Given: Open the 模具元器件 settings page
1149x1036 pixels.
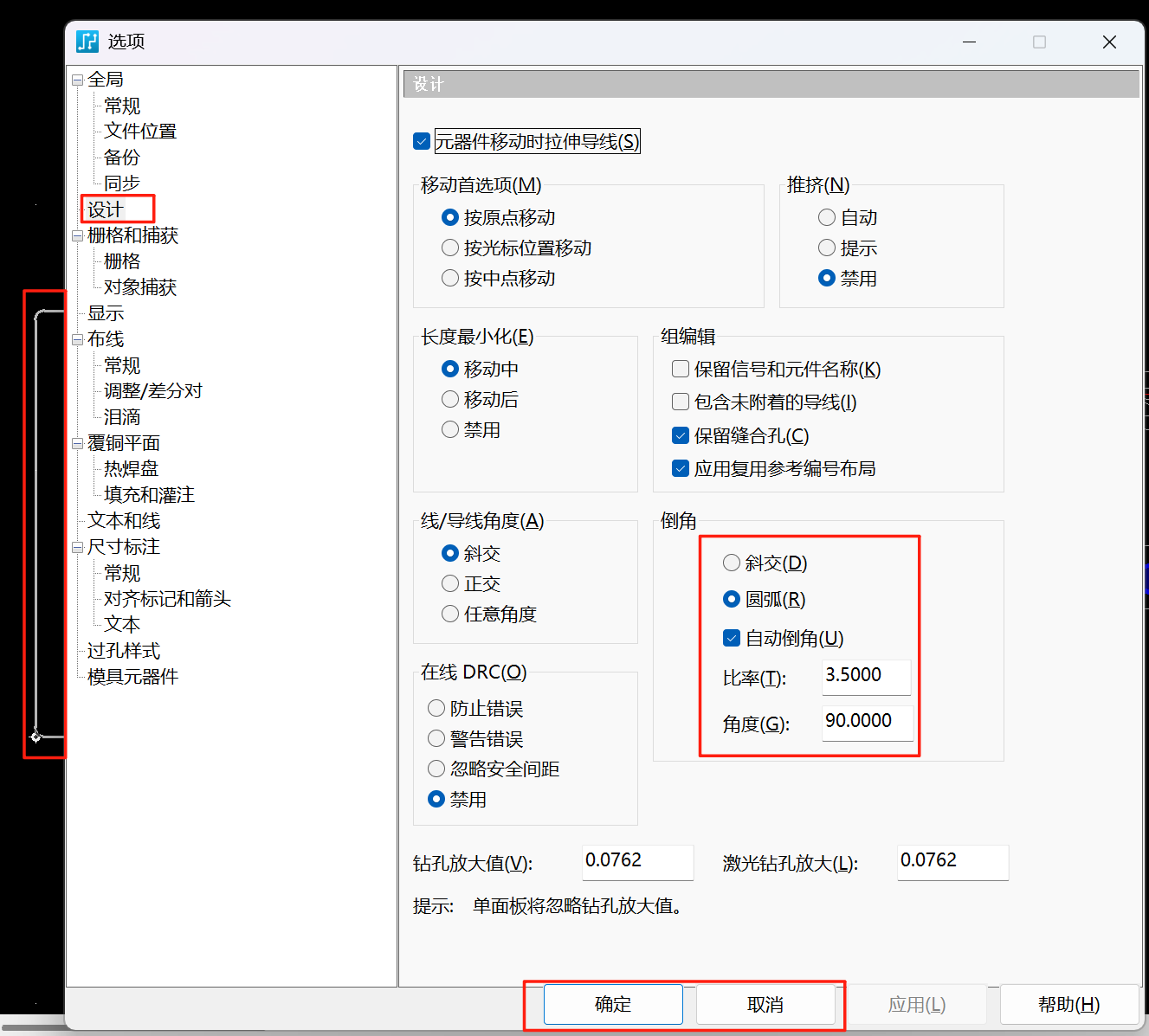Looking at the screenshot, I should click(133, 676).
